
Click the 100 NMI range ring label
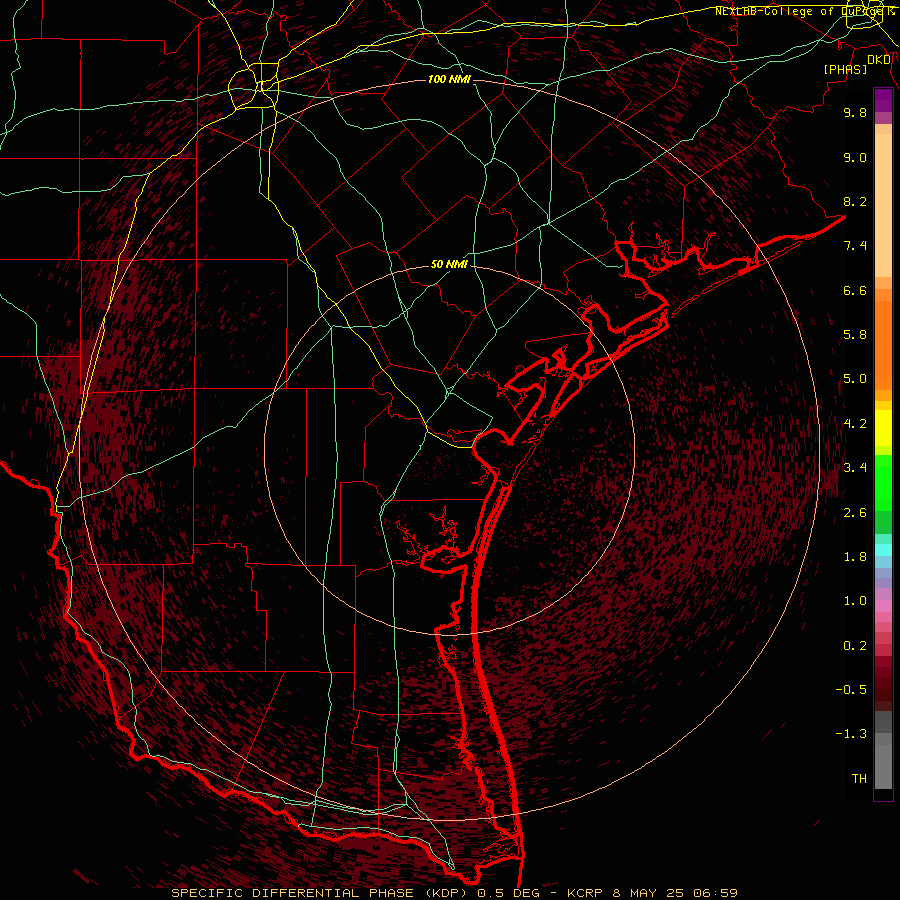coord(449,79)
